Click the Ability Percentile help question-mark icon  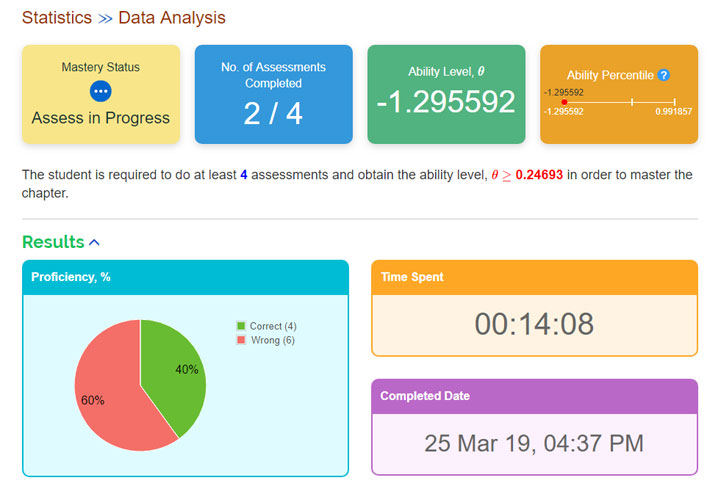[x=664, y=75]
